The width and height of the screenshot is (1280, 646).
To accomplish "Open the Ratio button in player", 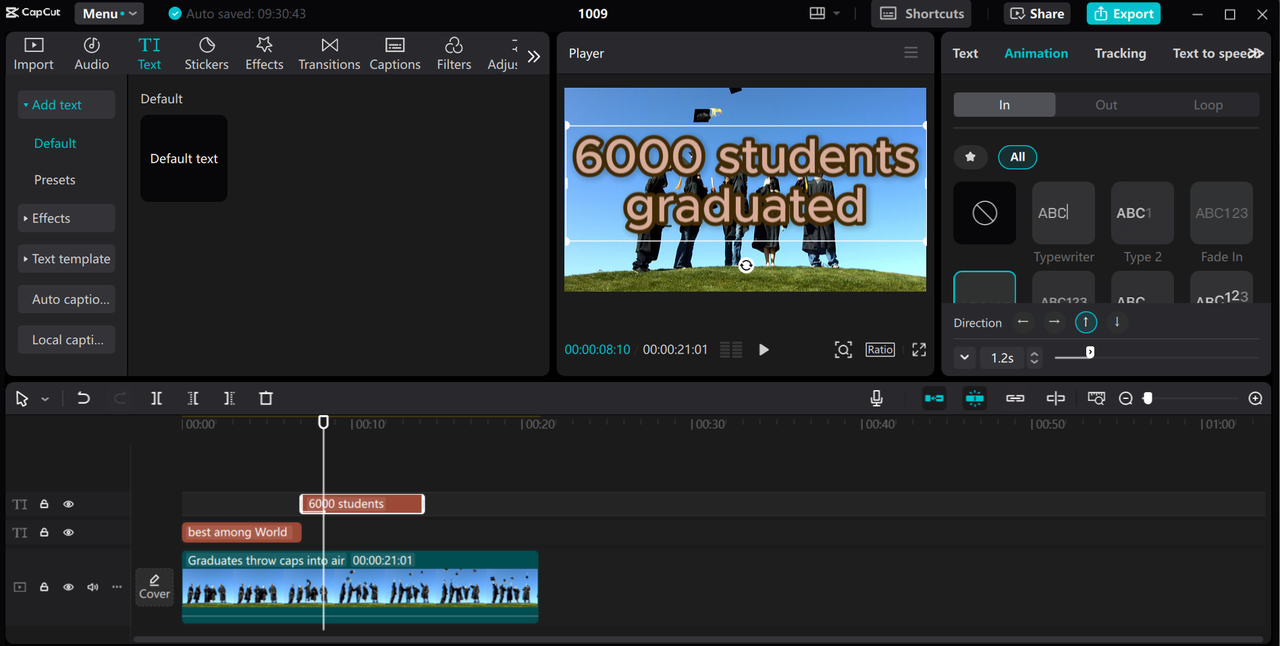I will 880,349.
